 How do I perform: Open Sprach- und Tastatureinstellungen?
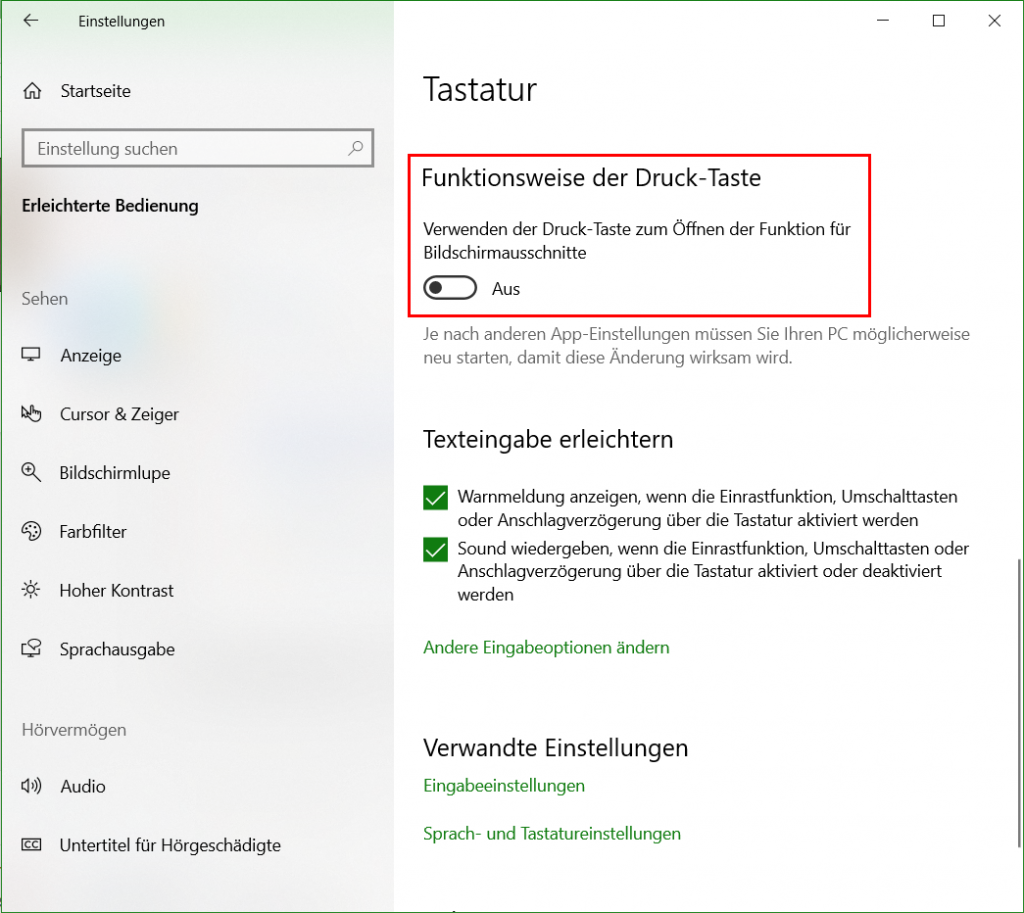[552, 833]
